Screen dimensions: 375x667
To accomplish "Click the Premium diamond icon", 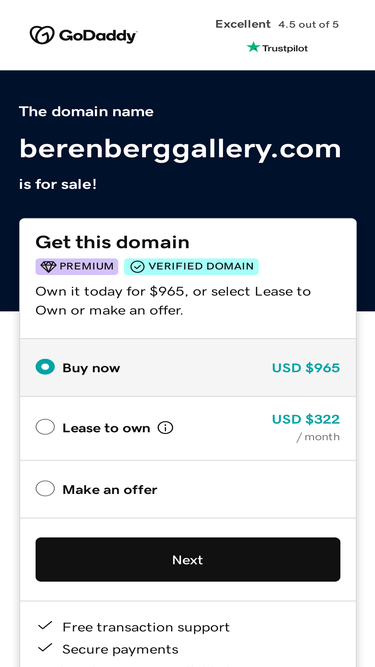I will (x=48, y=267).
